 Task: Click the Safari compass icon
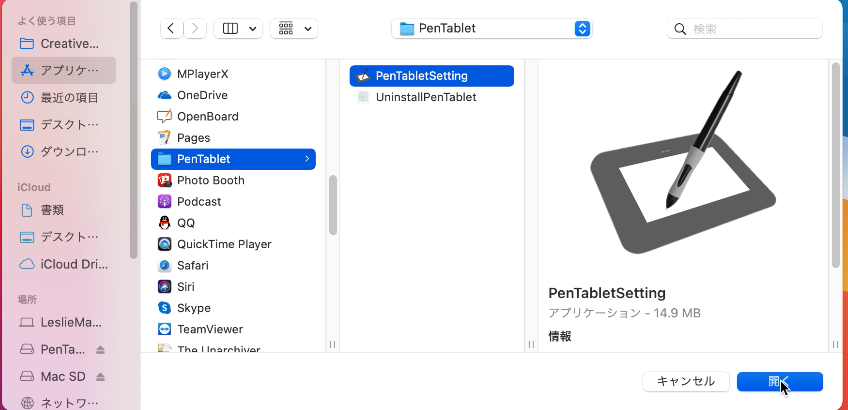pos(164,266)
